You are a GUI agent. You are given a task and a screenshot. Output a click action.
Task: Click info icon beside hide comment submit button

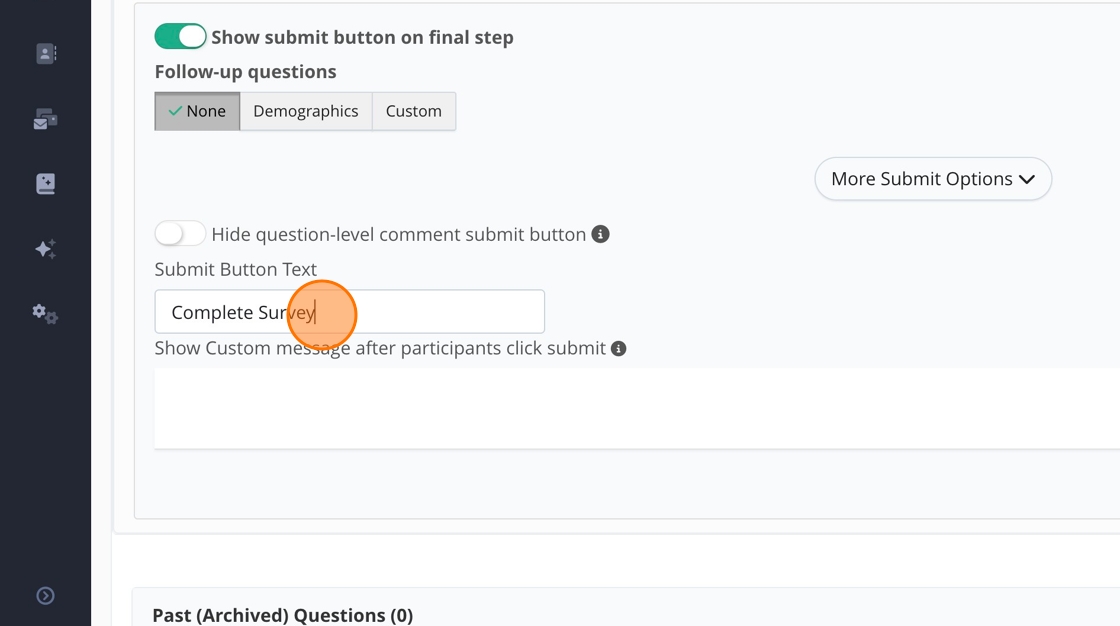600,234
